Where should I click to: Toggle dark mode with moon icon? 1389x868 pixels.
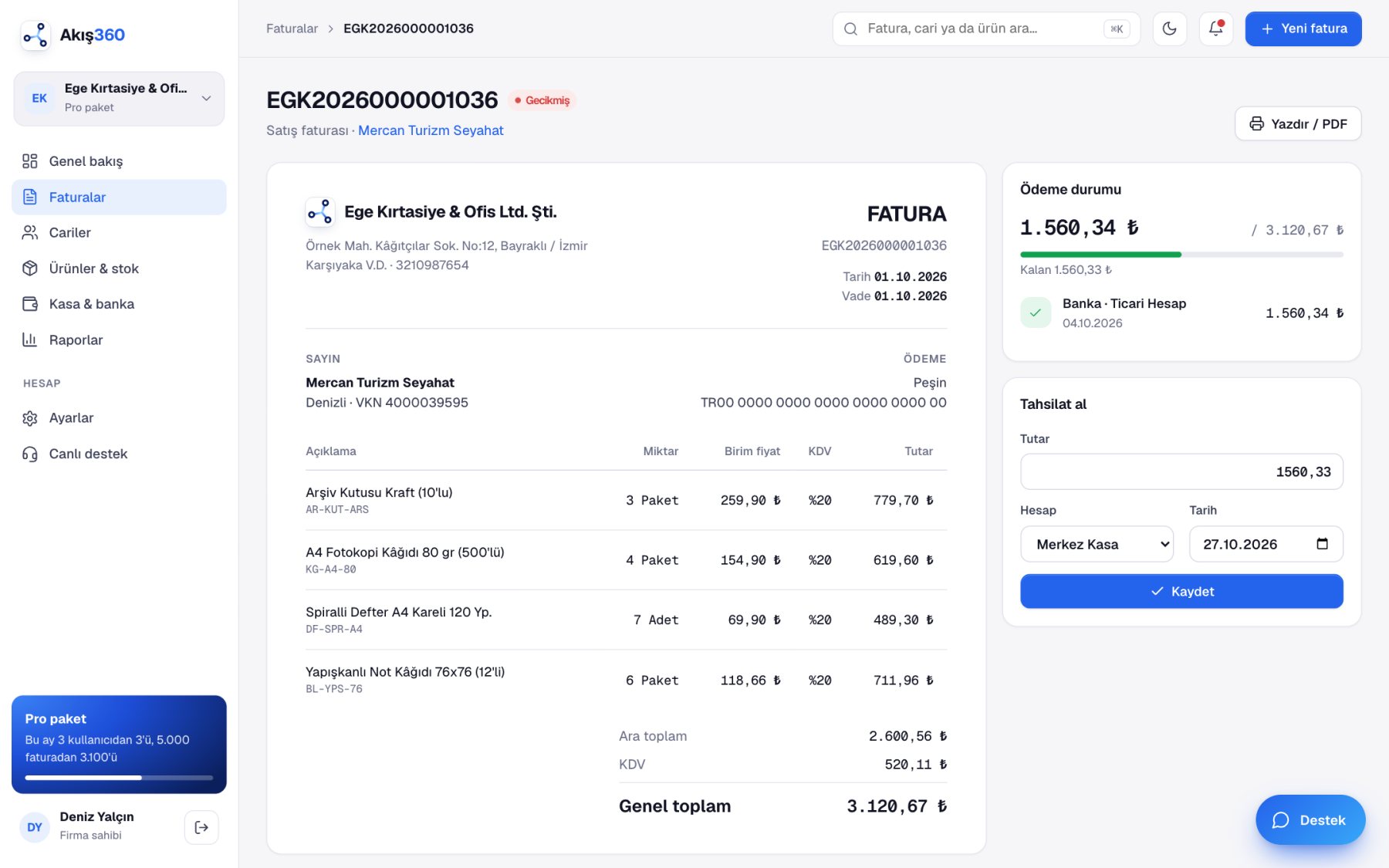[1169, 29]
